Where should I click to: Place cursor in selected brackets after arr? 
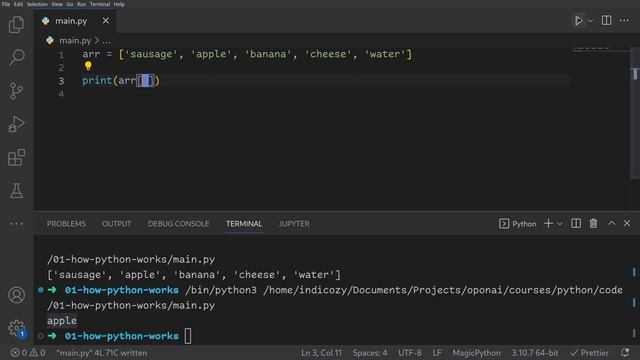146,80
